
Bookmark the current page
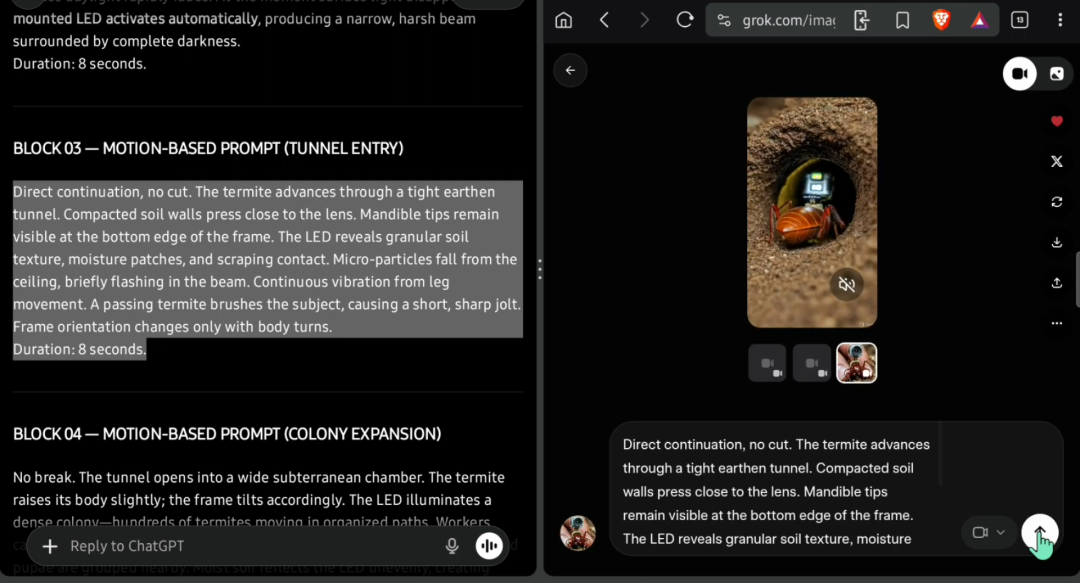coord(902,21)
